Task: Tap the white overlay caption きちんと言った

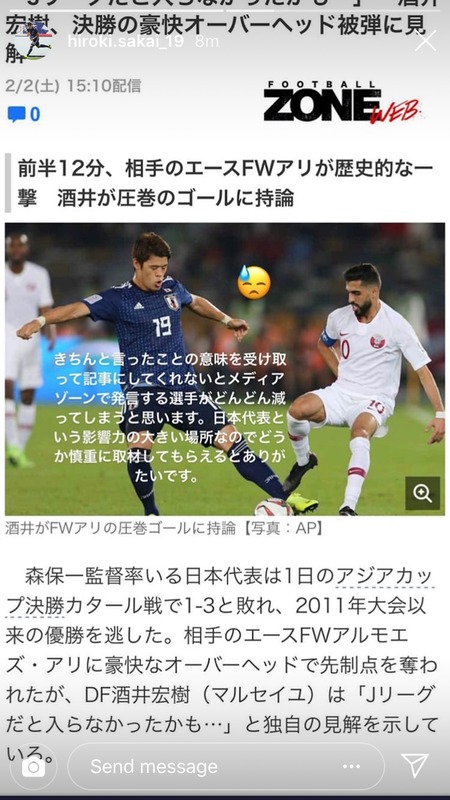Action: pyautogui.click(x=170, y=417)
